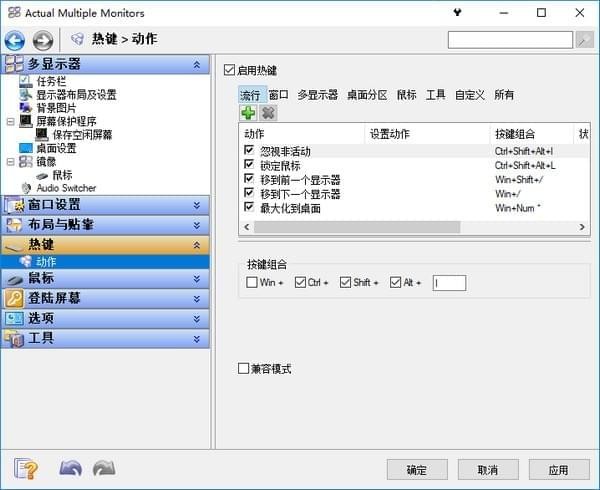
Task: Focus the hotkey key input field
Action: 449,283
